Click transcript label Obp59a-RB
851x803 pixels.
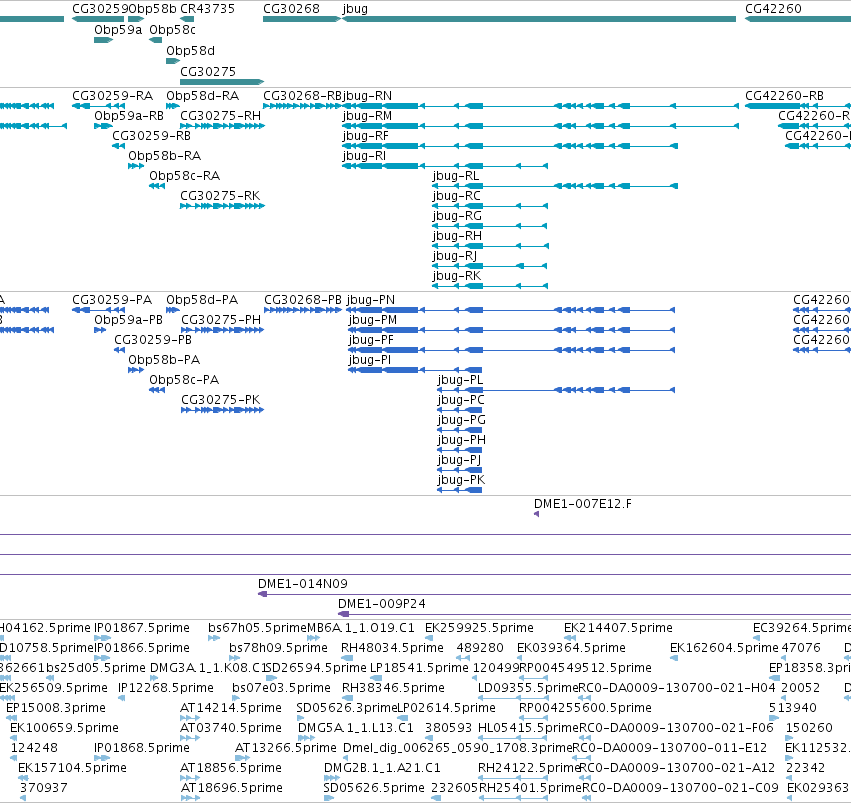click(x=129, y=116)
